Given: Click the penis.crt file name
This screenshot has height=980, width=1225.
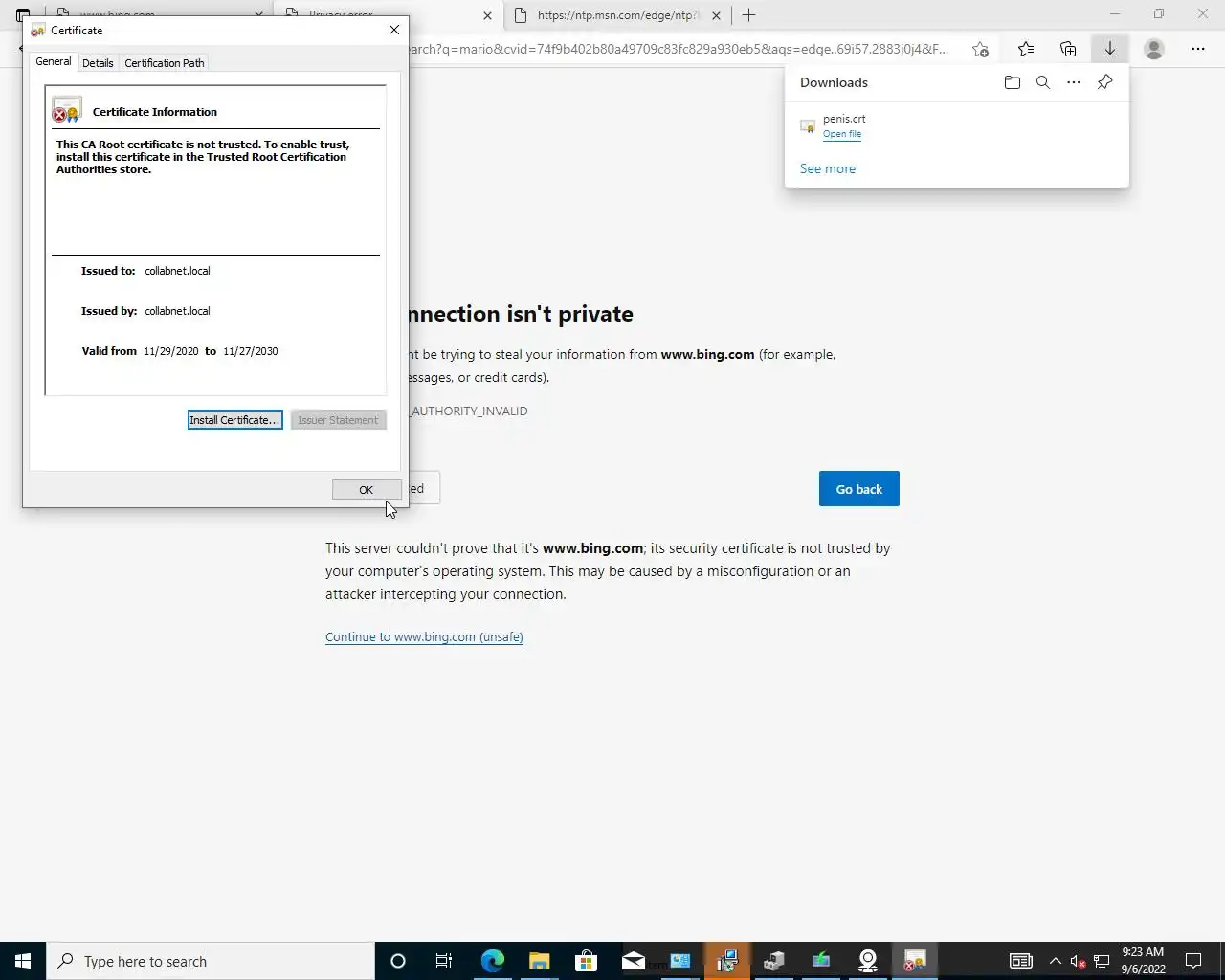Looking at the screenshot, I should pyautogui.click(x=844, y=119).
